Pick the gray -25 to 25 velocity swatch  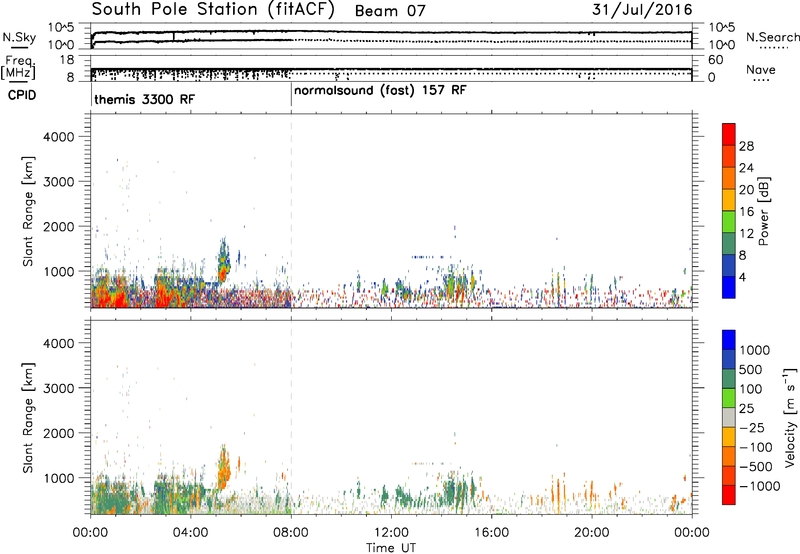(729, 417)
